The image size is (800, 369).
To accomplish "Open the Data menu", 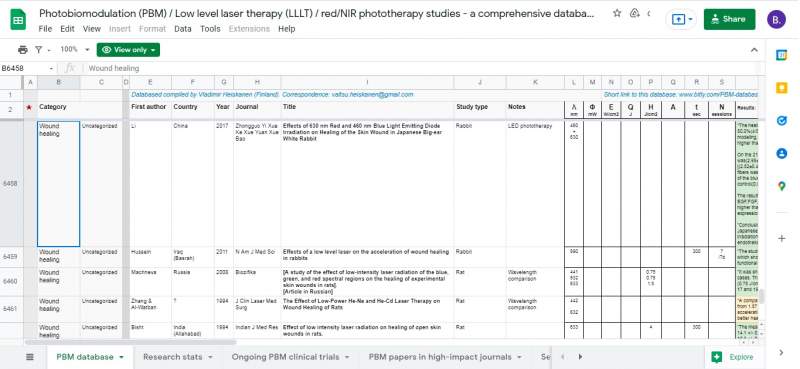I will 183,29.
